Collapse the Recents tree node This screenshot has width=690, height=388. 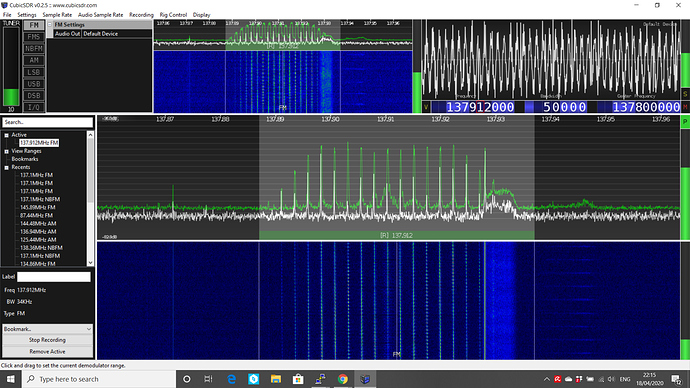[x=7, y=168]
